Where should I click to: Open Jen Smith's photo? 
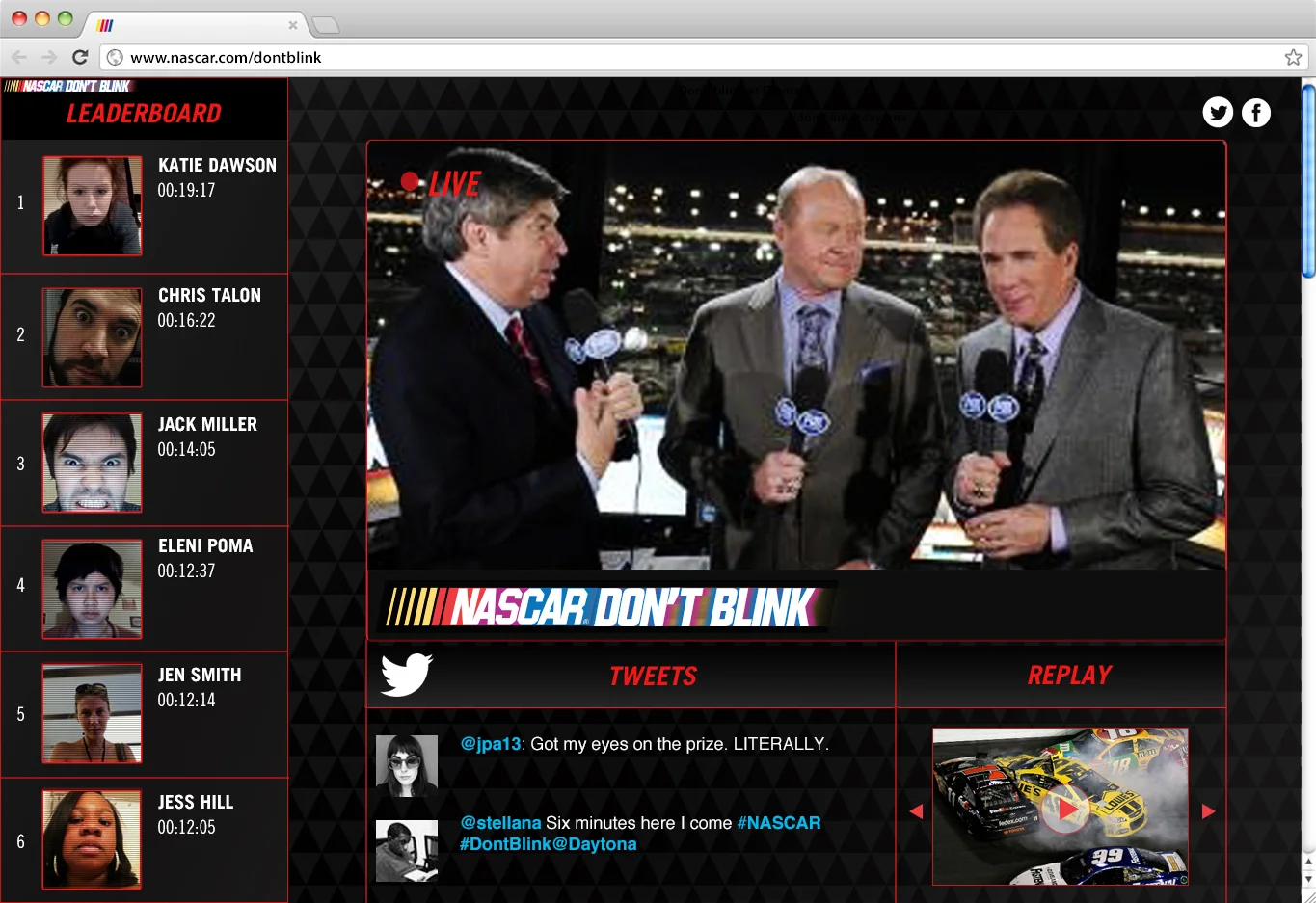(x=93, y=713)
